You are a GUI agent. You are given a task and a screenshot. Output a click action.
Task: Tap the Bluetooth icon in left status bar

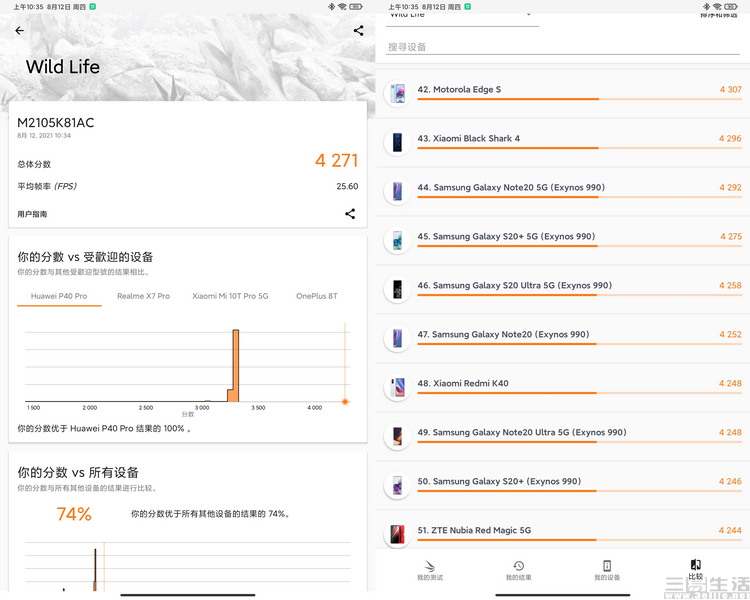(x=331, y=7)
